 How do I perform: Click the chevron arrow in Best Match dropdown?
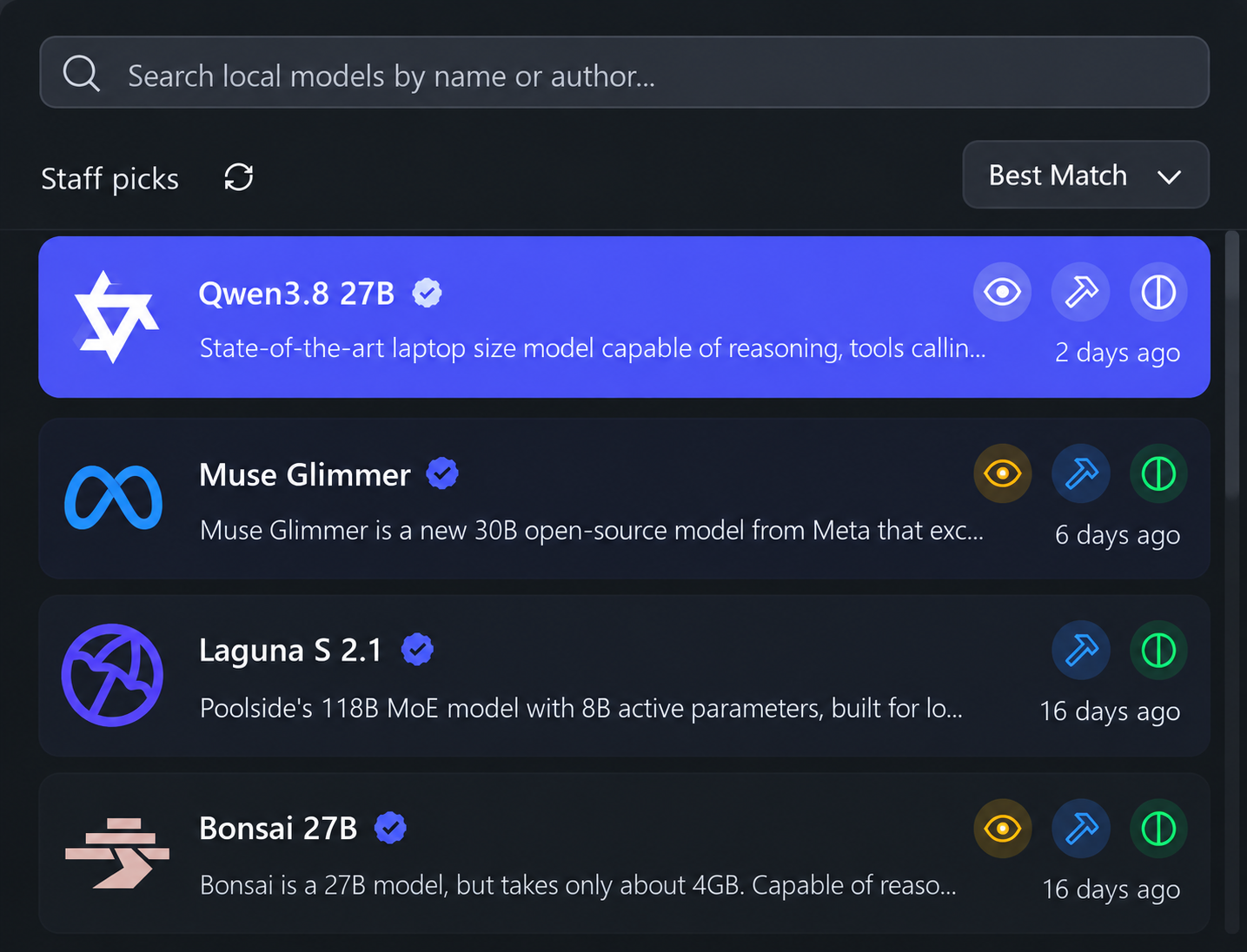coord(1169,177)
